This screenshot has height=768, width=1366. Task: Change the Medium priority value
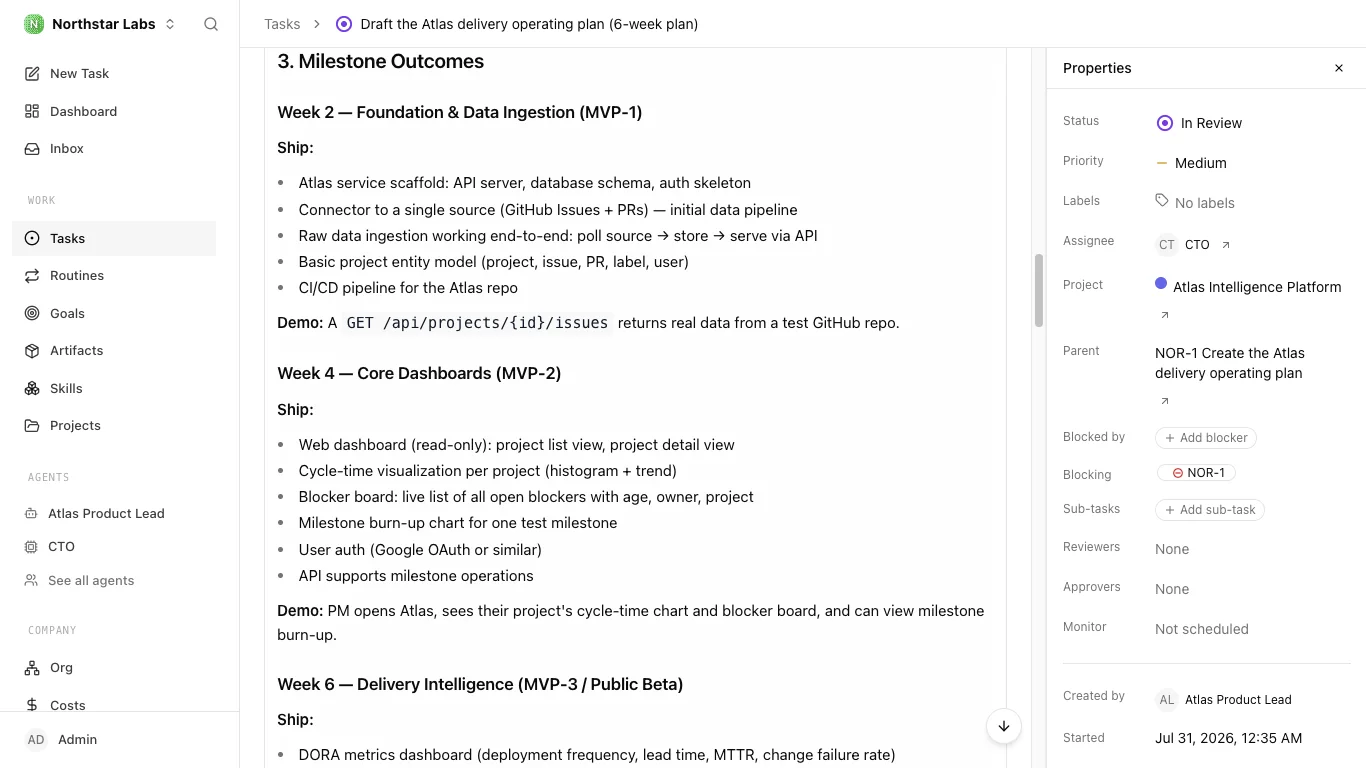click(1191, 163)
